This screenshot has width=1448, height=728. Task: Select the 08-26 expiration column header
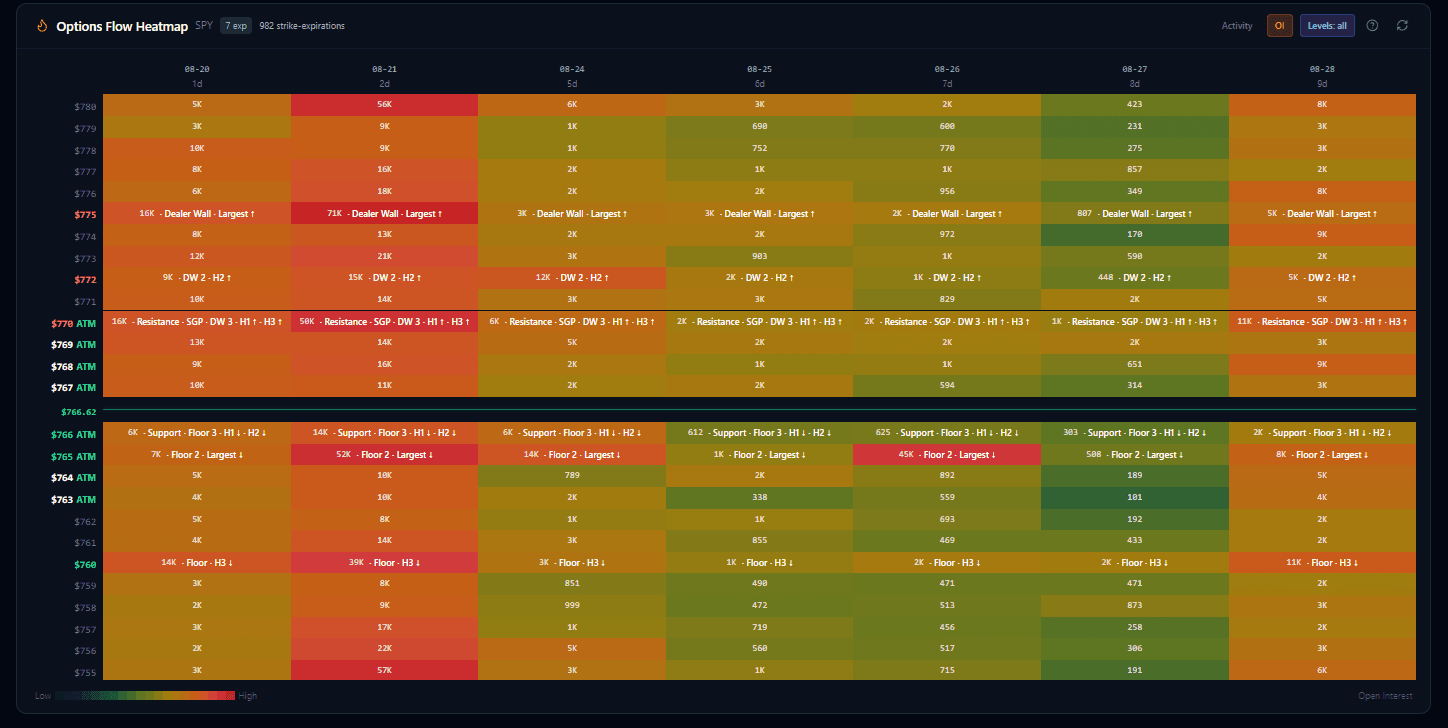click(947, 76)
